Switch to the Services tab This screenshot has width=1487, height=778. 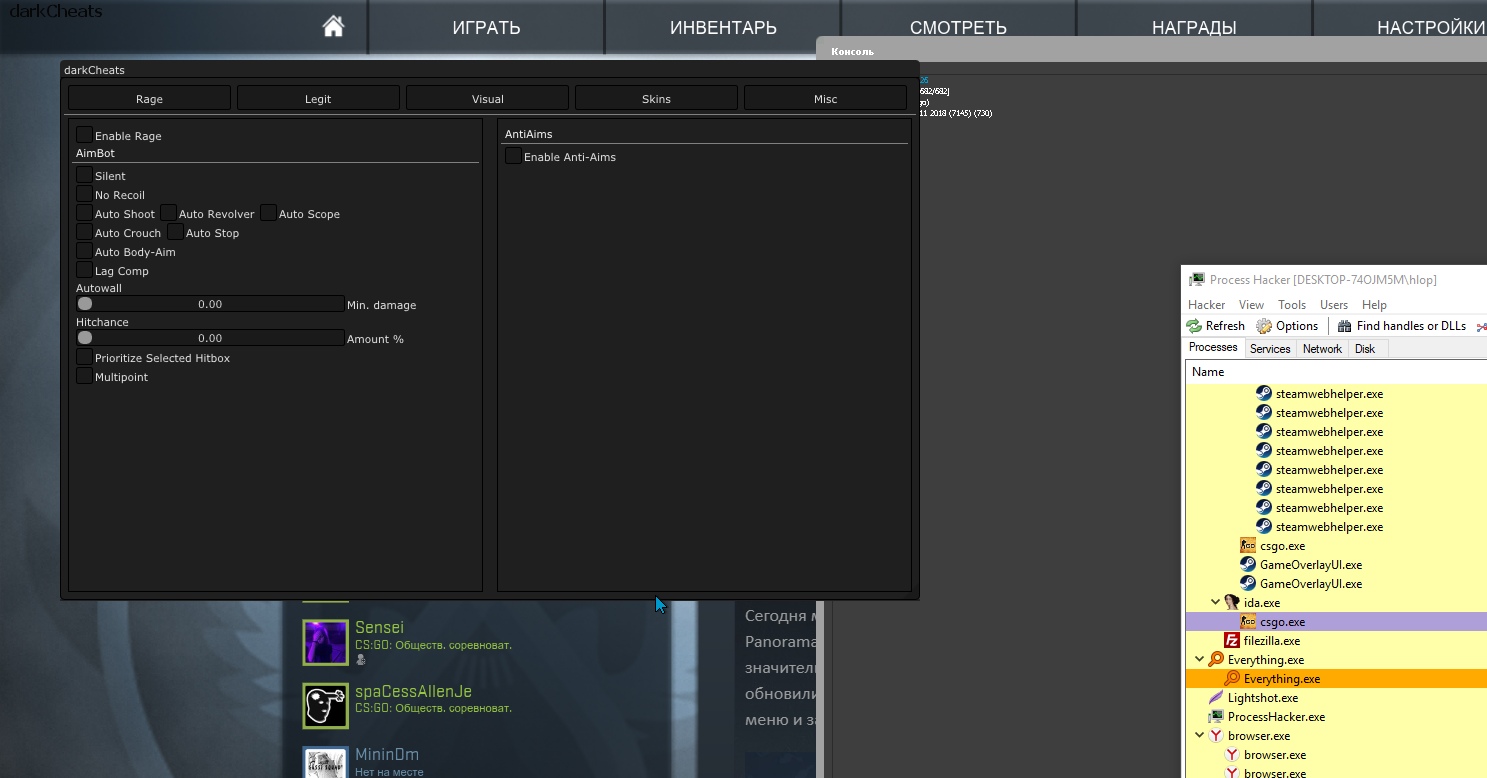pyautogui.click(x=1270, y=349)
